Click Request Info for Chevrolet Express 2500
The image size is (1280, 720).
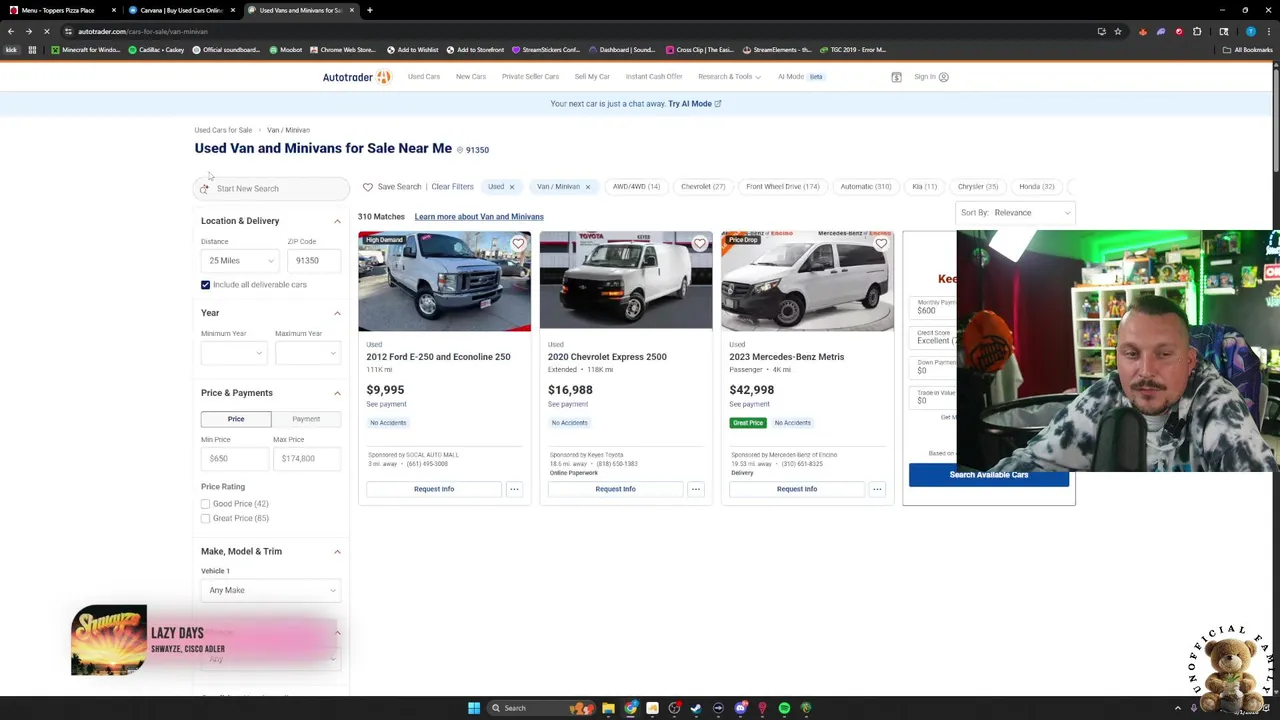point(615,489)
